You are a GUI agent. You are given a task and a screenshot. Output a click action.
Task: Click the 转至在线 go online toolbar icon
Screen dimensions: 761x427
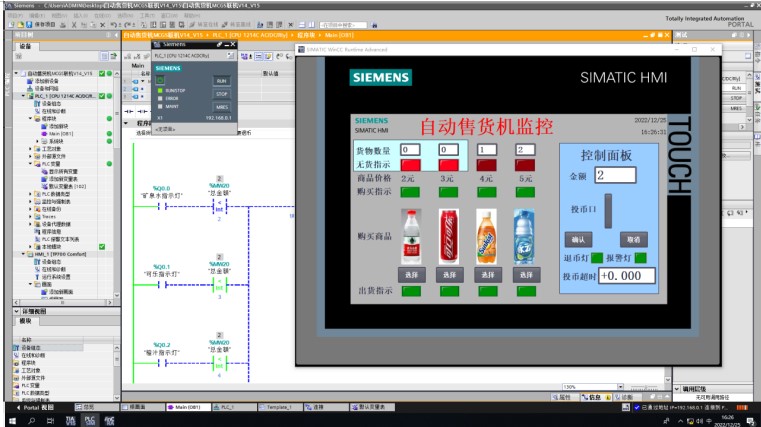click(x=204, y=24)
